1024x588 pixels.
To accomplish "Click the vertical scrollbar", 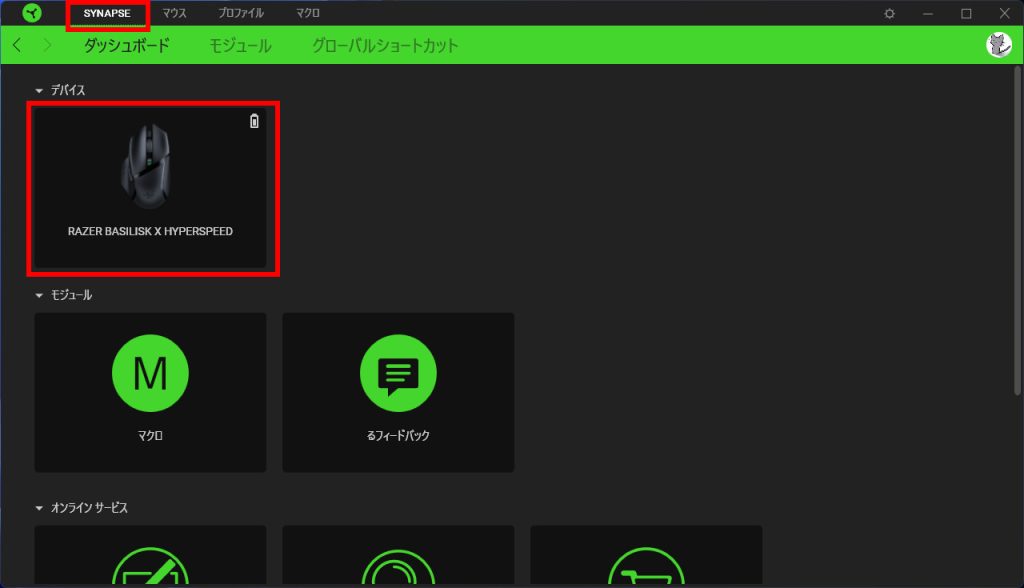I will 1017,230.
